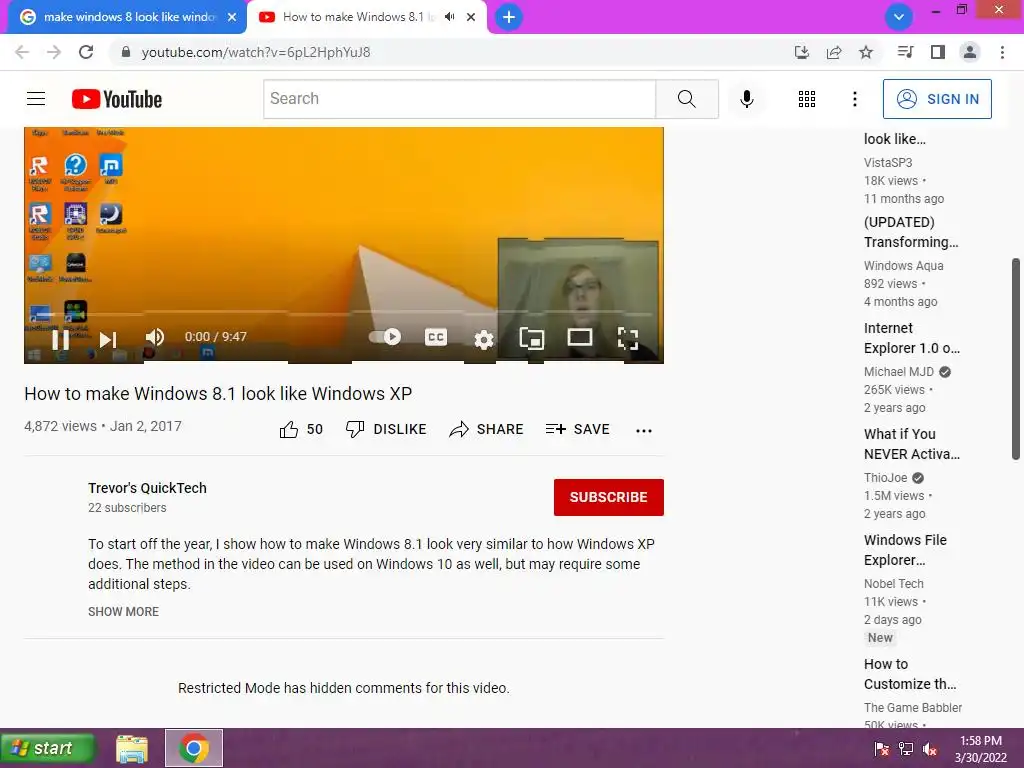Click the Chrome taskbar icon
The width and height of the screenshot is (1024, 768).
193,748
